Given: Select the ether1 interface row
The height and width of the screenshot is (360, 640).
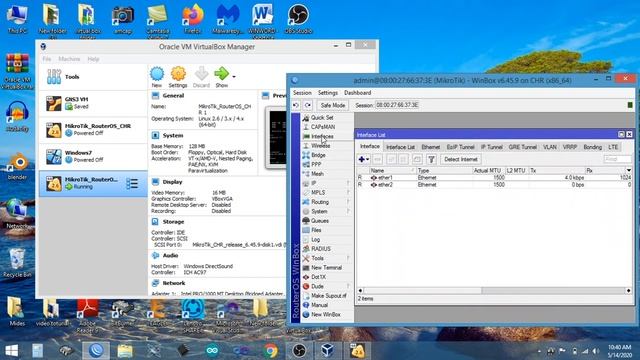Looking at the screenshot, I should [494, 178].
